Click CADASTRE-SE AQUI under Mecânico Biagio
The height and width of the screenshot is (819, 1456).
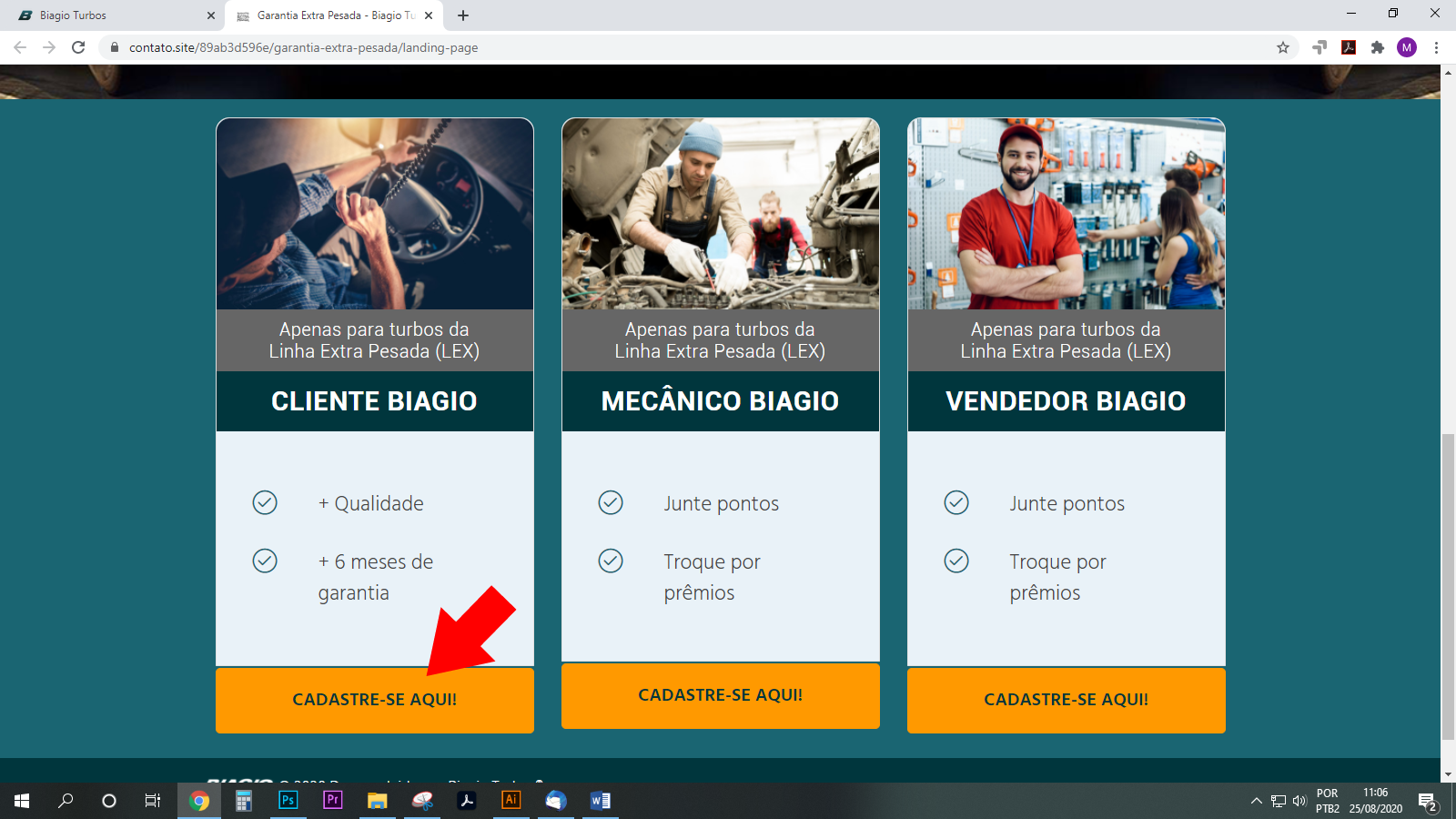720,695
